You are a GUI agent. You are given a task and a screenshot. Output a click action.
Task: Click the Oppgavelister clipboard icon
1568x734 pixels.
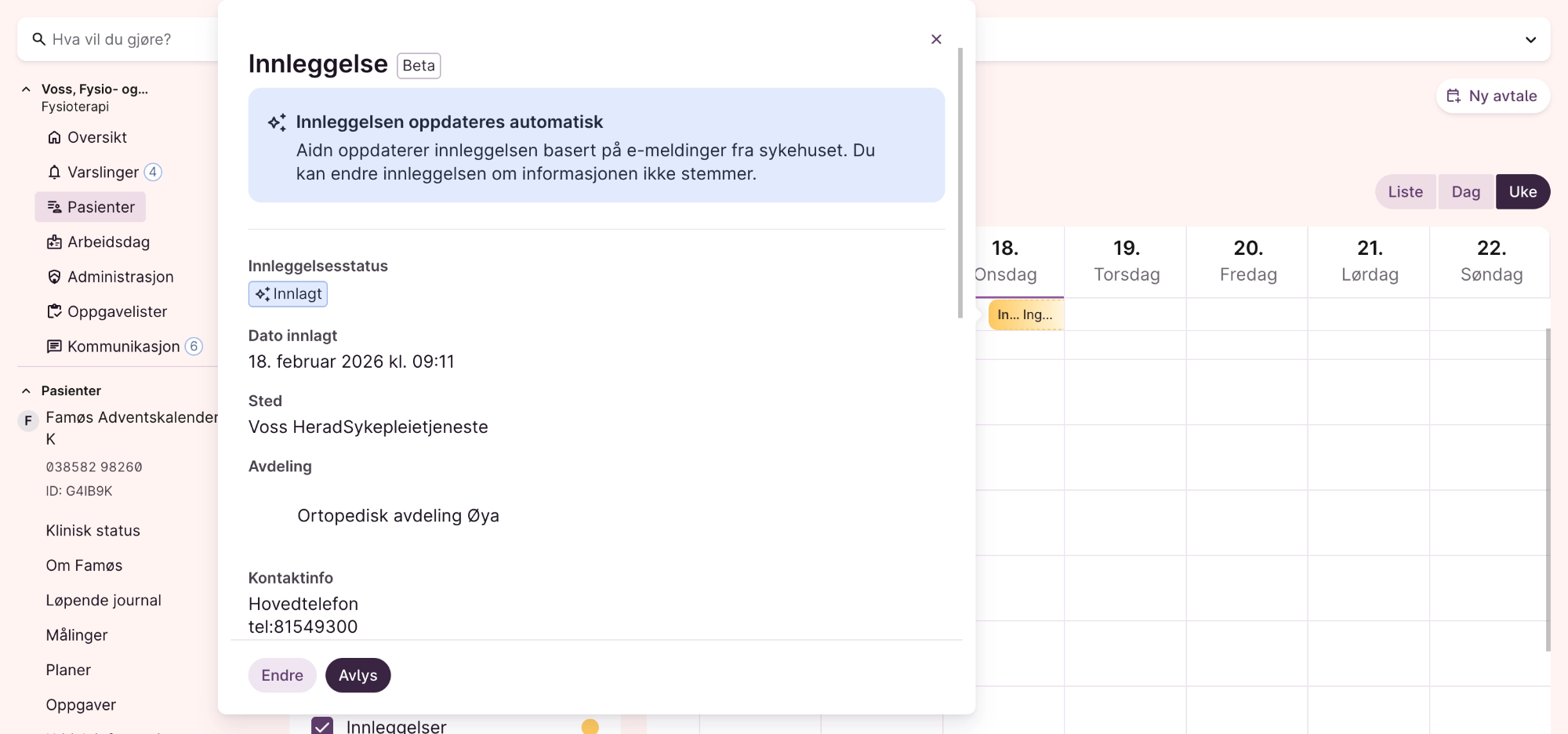pyautogui.click(x=54, y=311)
